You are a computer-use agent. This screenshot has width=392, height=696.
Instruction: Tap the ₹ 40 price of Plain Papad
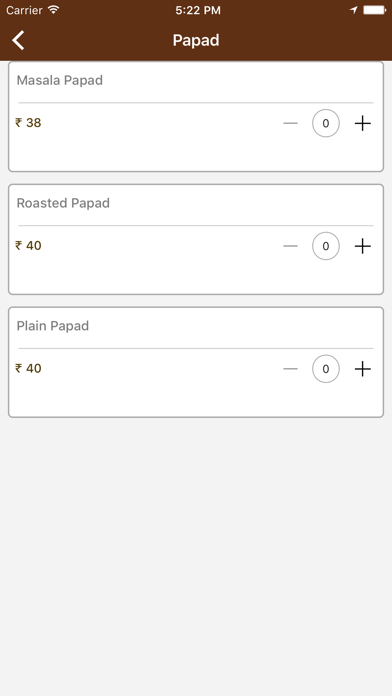(28, 368)
